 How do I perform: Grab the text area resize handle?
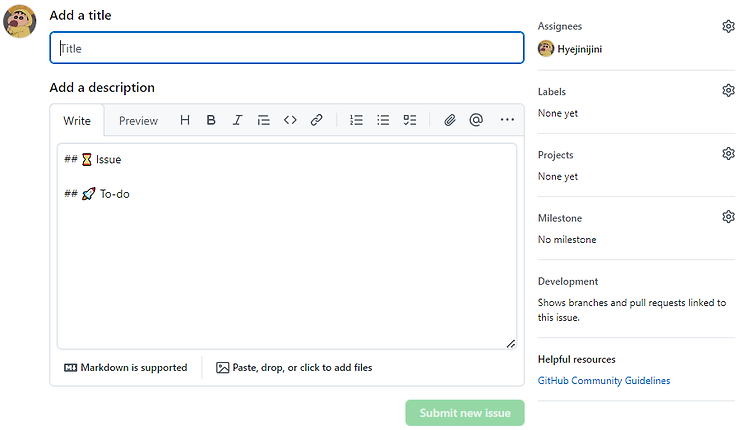511,343
